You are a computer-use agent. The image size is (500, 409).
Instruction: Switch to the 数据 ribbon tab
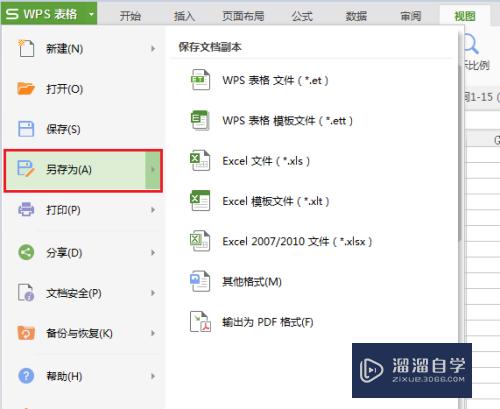(356, 16)
